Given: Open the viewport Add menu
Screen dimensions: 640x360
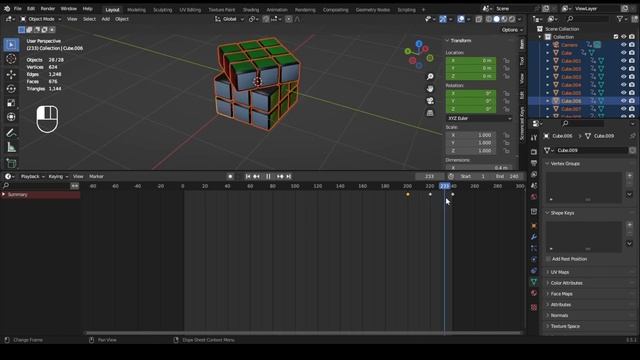Looking at the screenshot, I should (105, 19).
